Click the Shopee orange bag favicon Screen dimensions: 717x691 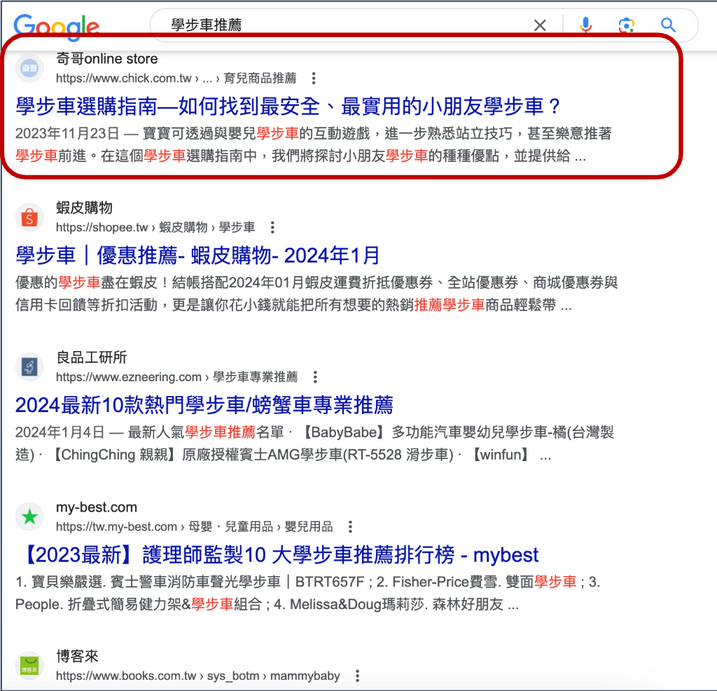click(30, 217)
